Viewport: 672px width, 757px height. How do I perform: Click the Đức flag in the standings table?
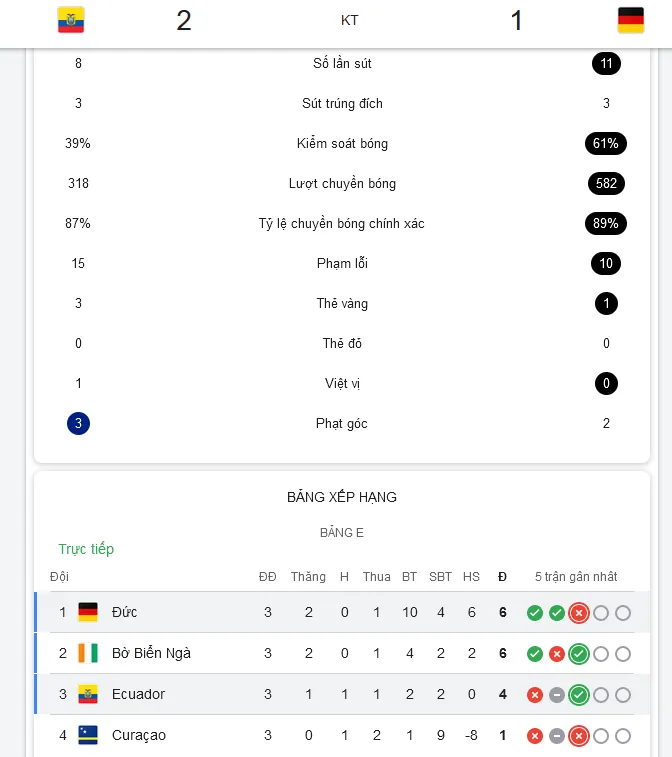[x=88, y=612]
